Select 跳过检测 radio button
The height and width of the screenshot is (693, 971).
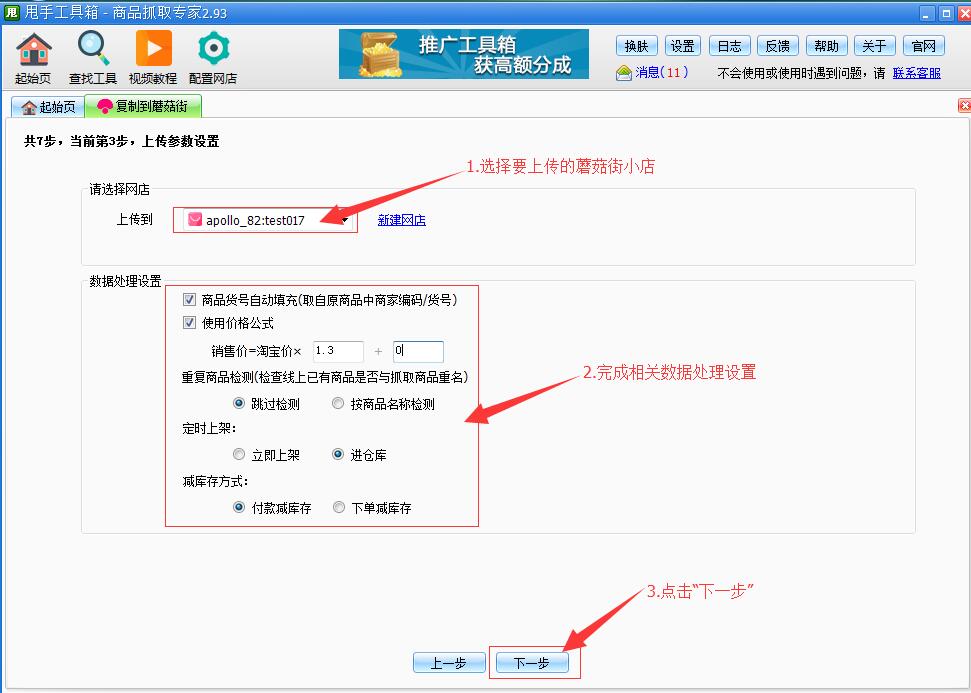(x=239, y=404)
